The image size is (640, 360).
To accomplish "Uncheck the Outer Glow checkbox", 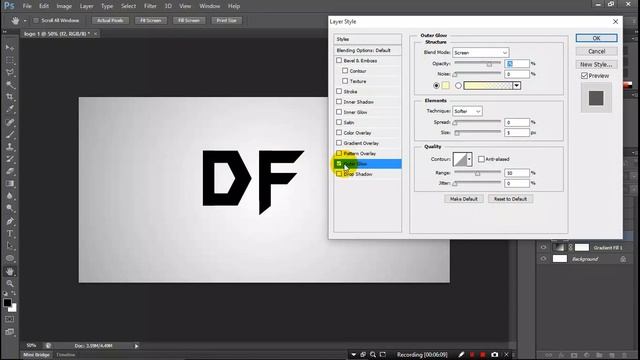I will [339, 163].
